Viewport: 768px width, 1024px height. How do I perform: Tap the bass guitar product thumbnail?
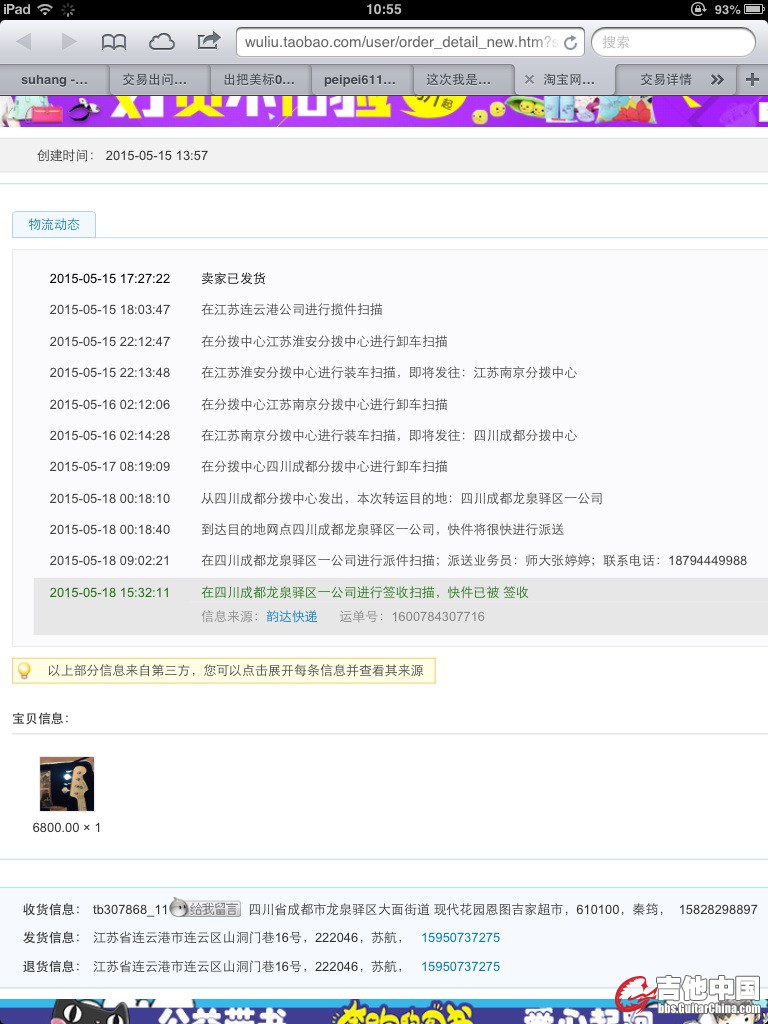pos(67,783)
